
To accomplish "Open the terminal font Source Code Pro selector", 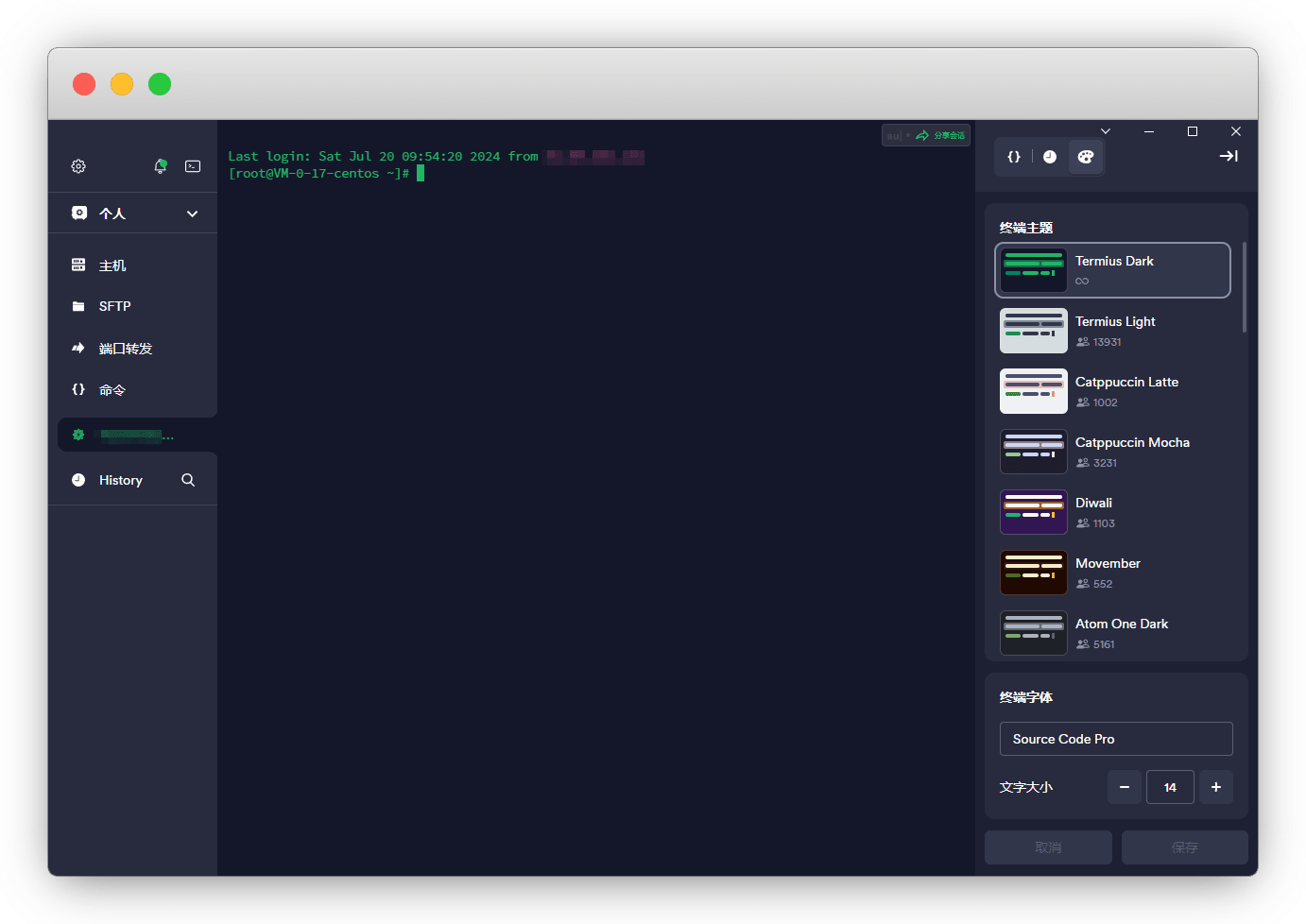I will tap(1115, 739).
